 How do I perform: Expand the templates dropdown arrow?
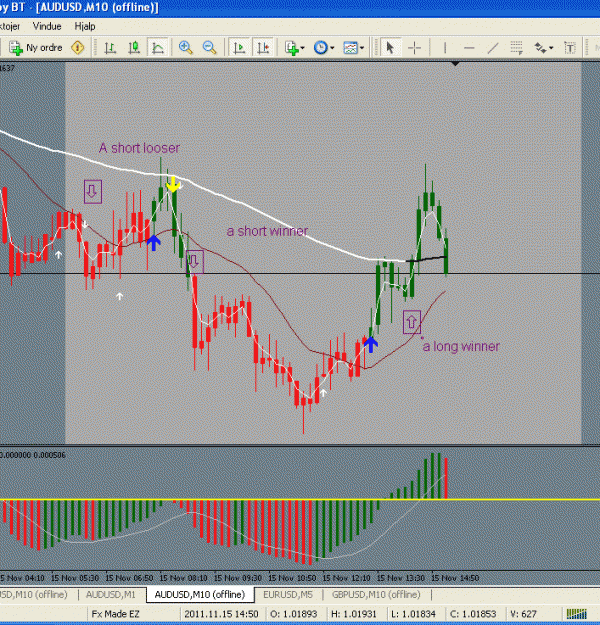tap(362, 48)
